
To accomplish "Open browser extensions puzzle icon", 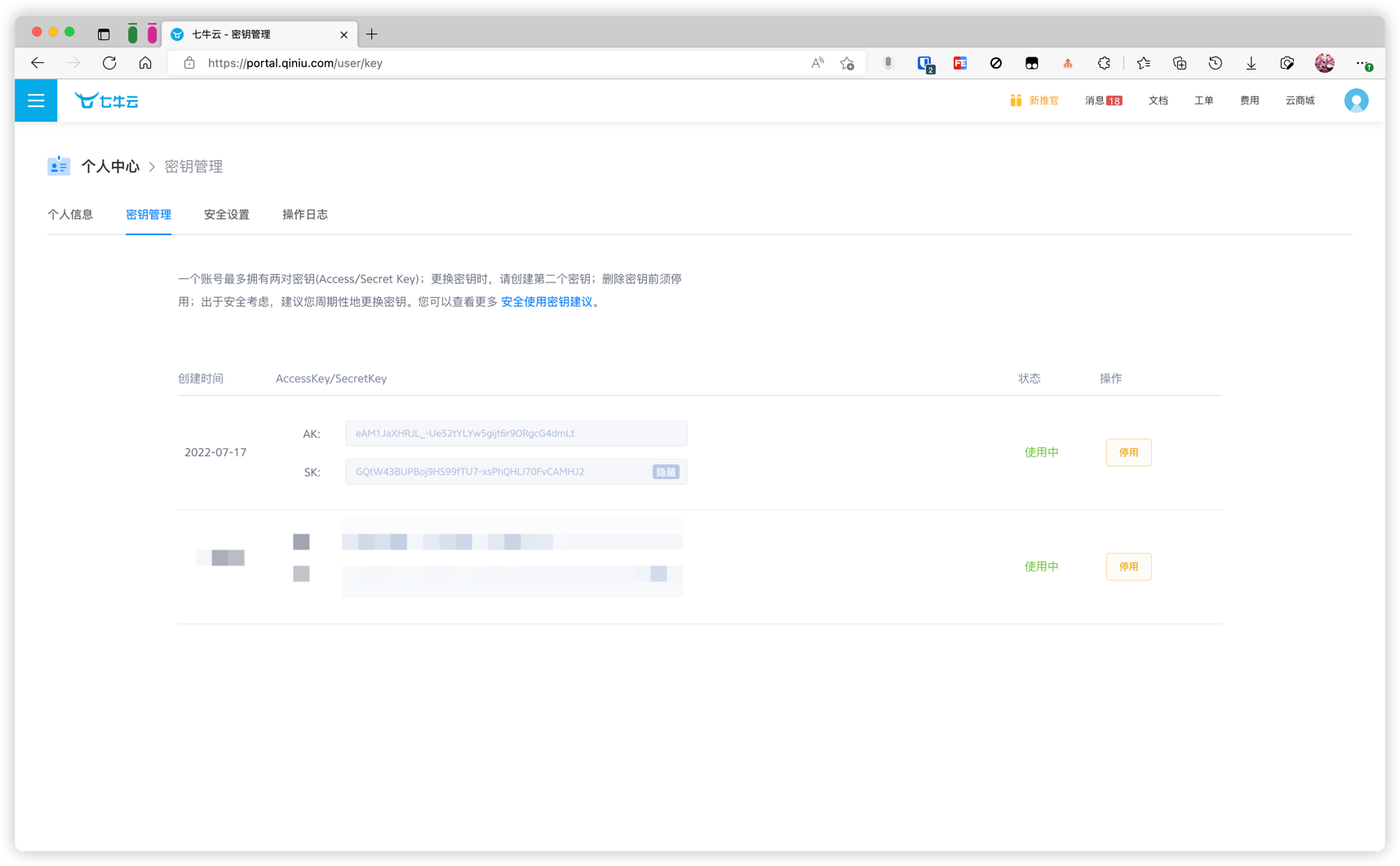I will click(1104, 63).
